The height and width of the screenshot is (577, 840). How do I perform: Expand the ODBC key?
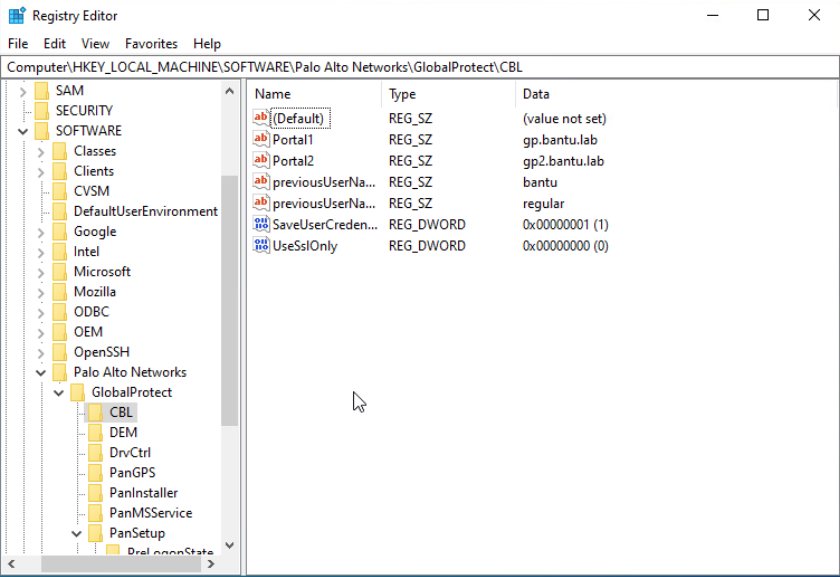(41, 313)
